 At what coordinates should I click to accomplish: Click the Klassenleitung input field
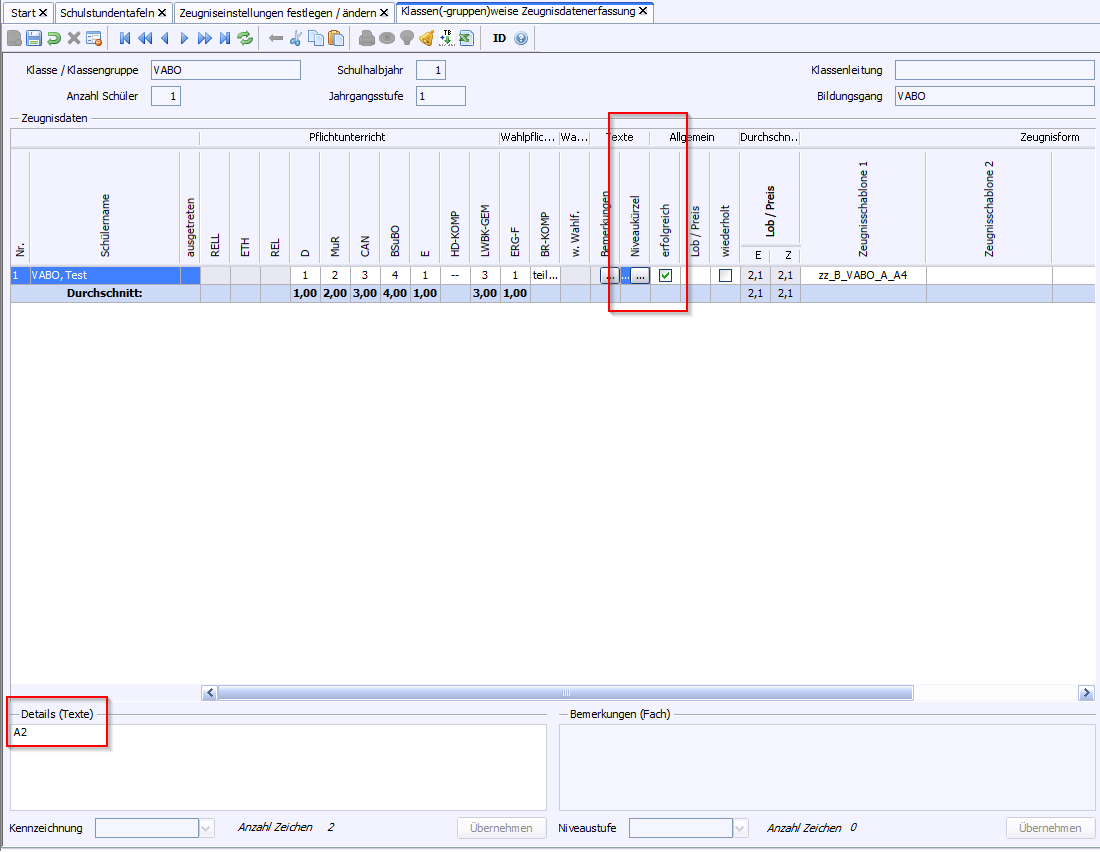[994, 70]
